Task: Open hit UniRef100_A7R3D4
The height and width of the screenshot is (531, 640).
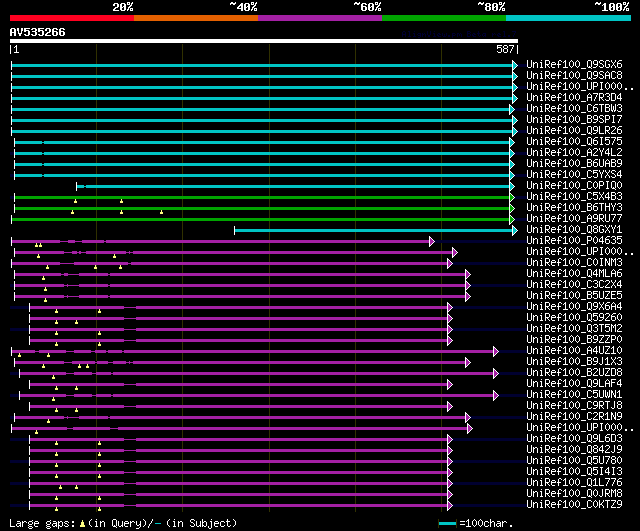Action: 574,98
